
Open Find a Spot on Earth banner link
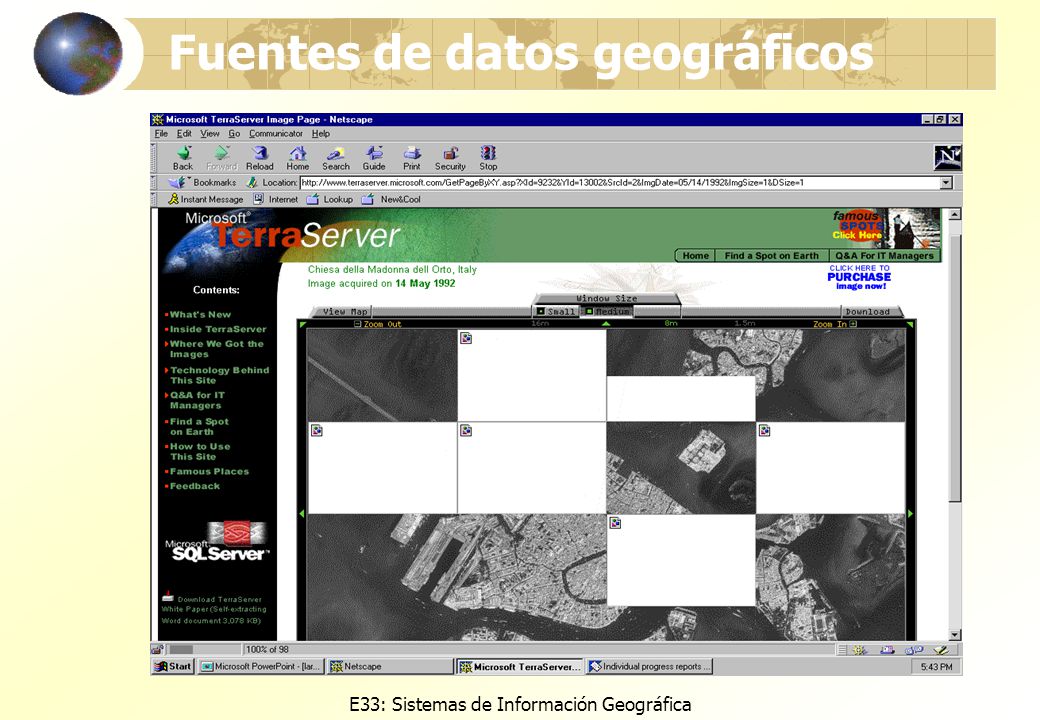tap(771, 255)
